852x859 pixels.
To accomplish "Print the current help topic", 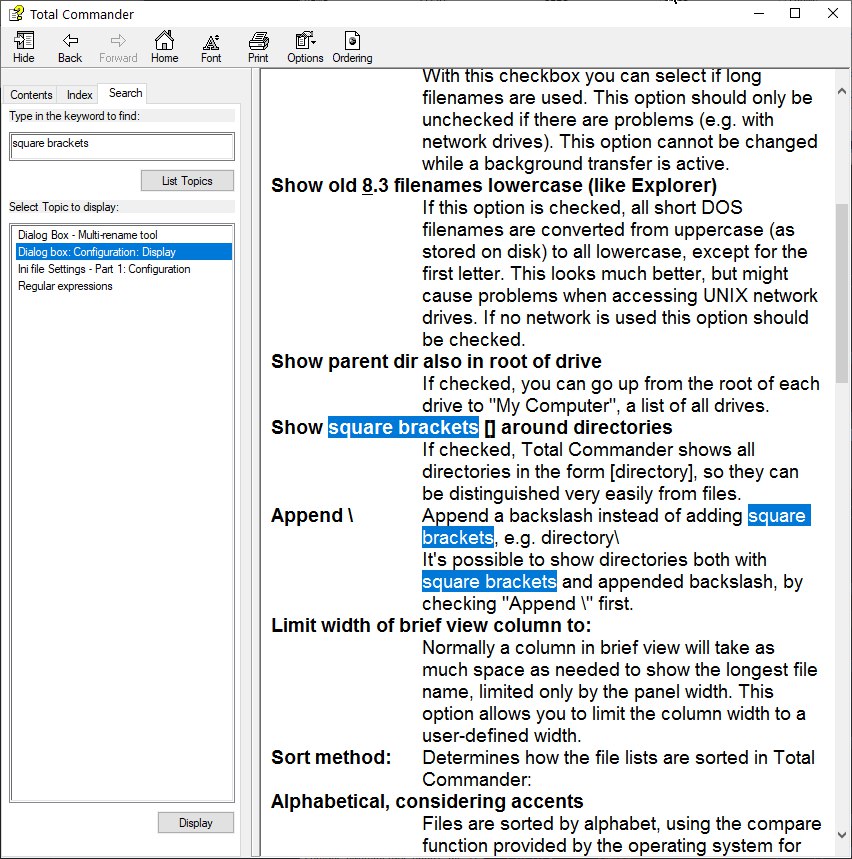I will [x=258, y=47].
